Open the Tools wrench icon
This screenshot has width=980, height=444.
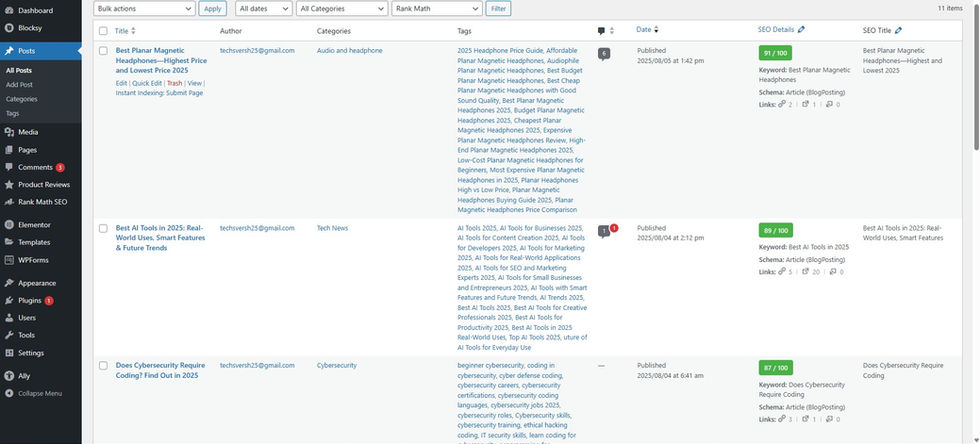pos(9,336)
